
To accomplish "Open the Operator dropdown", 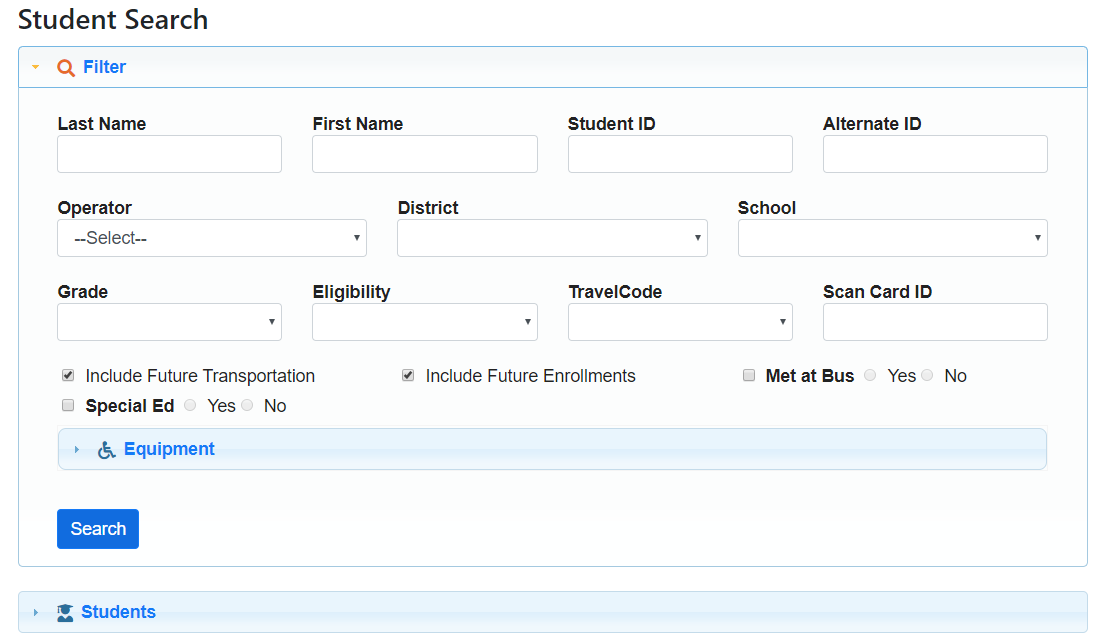I will (x=212, y=239).
